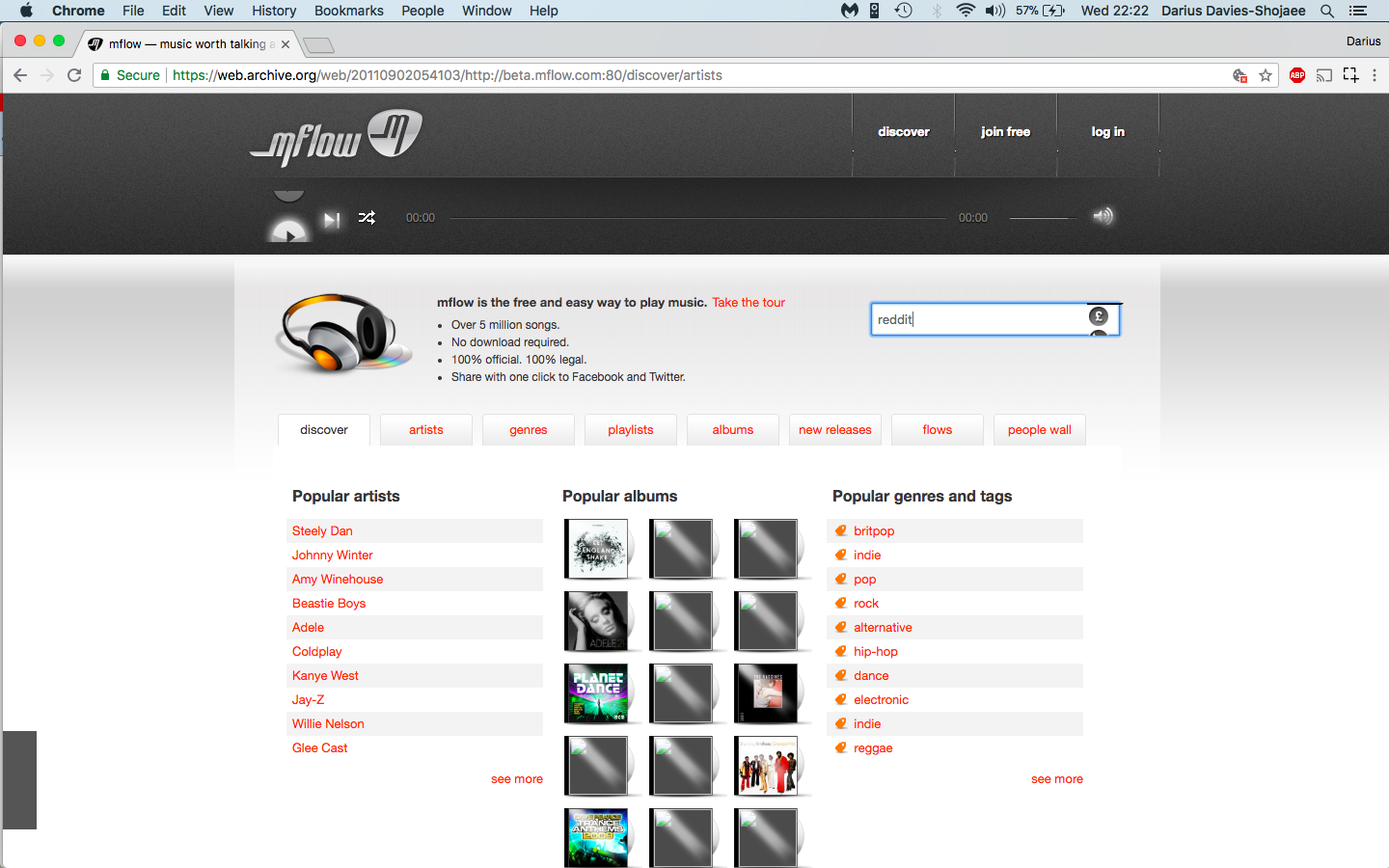Click the reggae tag icon
Screen dimensions: 1389x868
click(841, 747)
